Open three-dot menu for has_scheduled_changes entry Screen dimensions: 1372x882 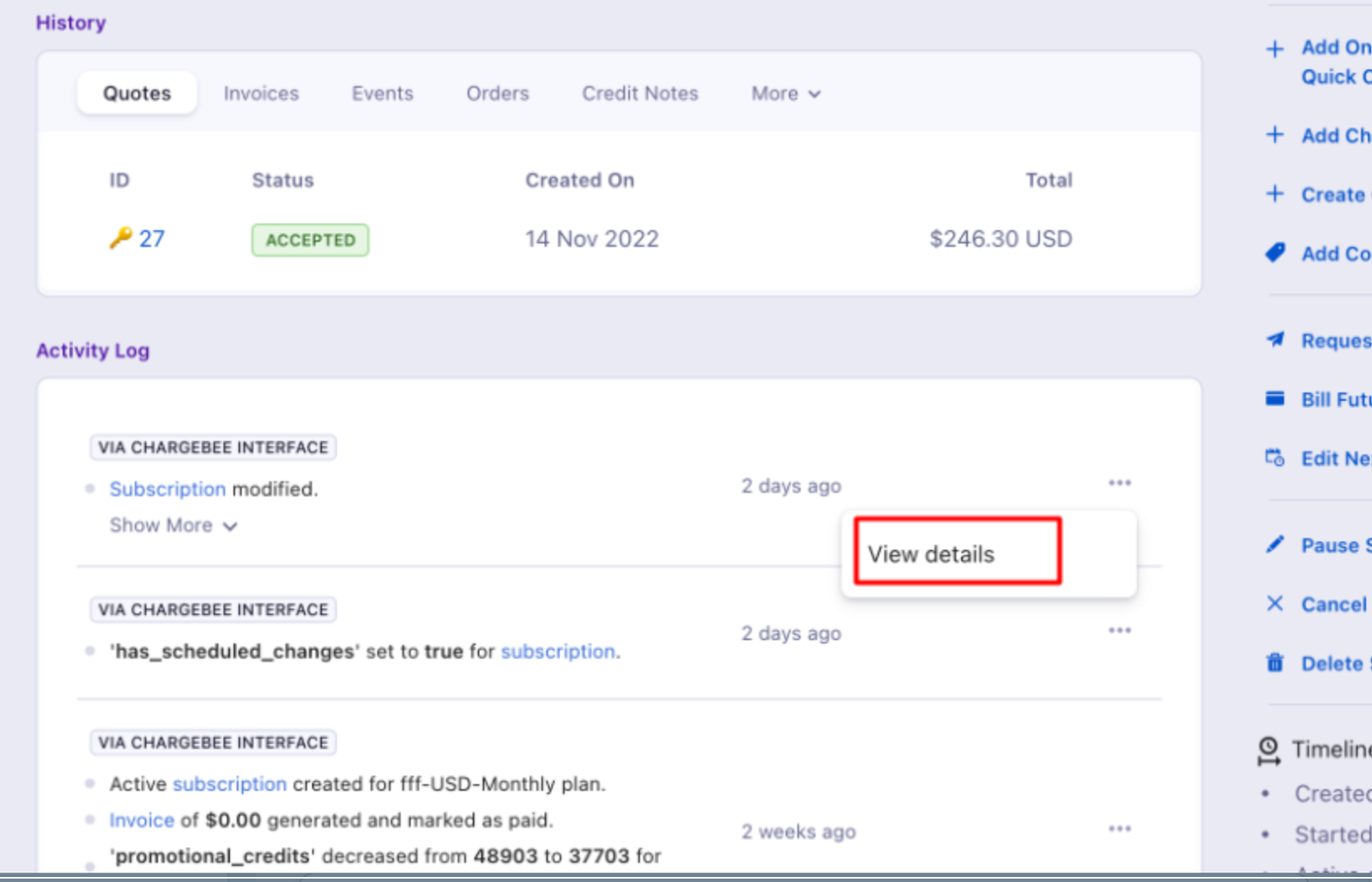click(x=1119, y=631)
